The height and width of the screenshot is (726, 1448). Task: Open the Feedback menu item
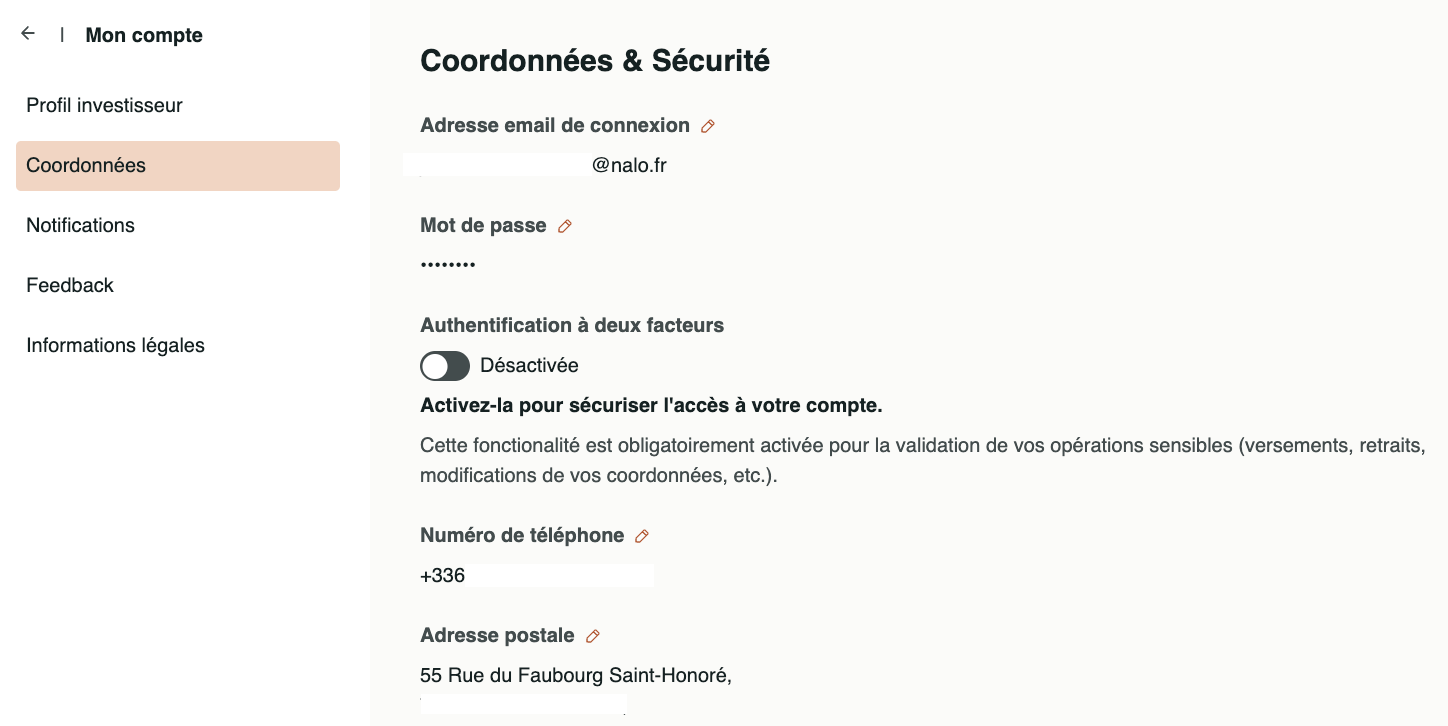[70, 285]
